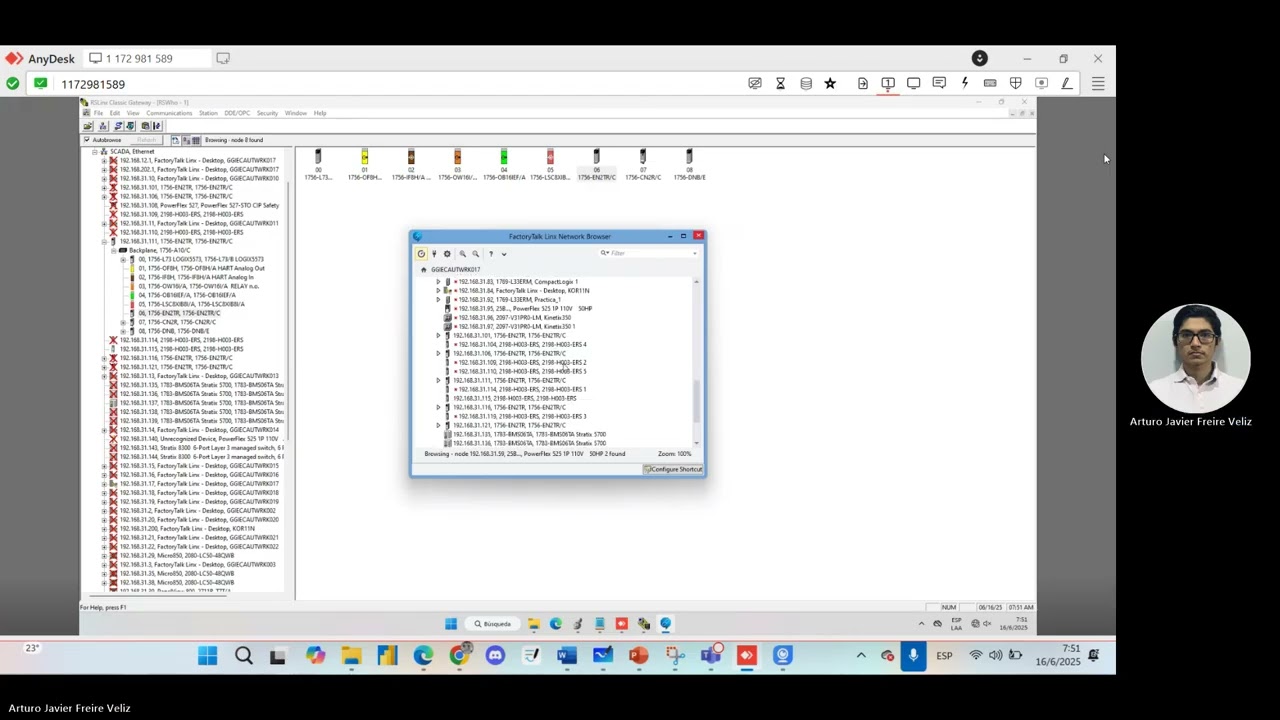Click the first magnifier icon in FactoryTalk Linx browser
The height and width of the screenshot is (720, 1280).
[x=462, y=254]
